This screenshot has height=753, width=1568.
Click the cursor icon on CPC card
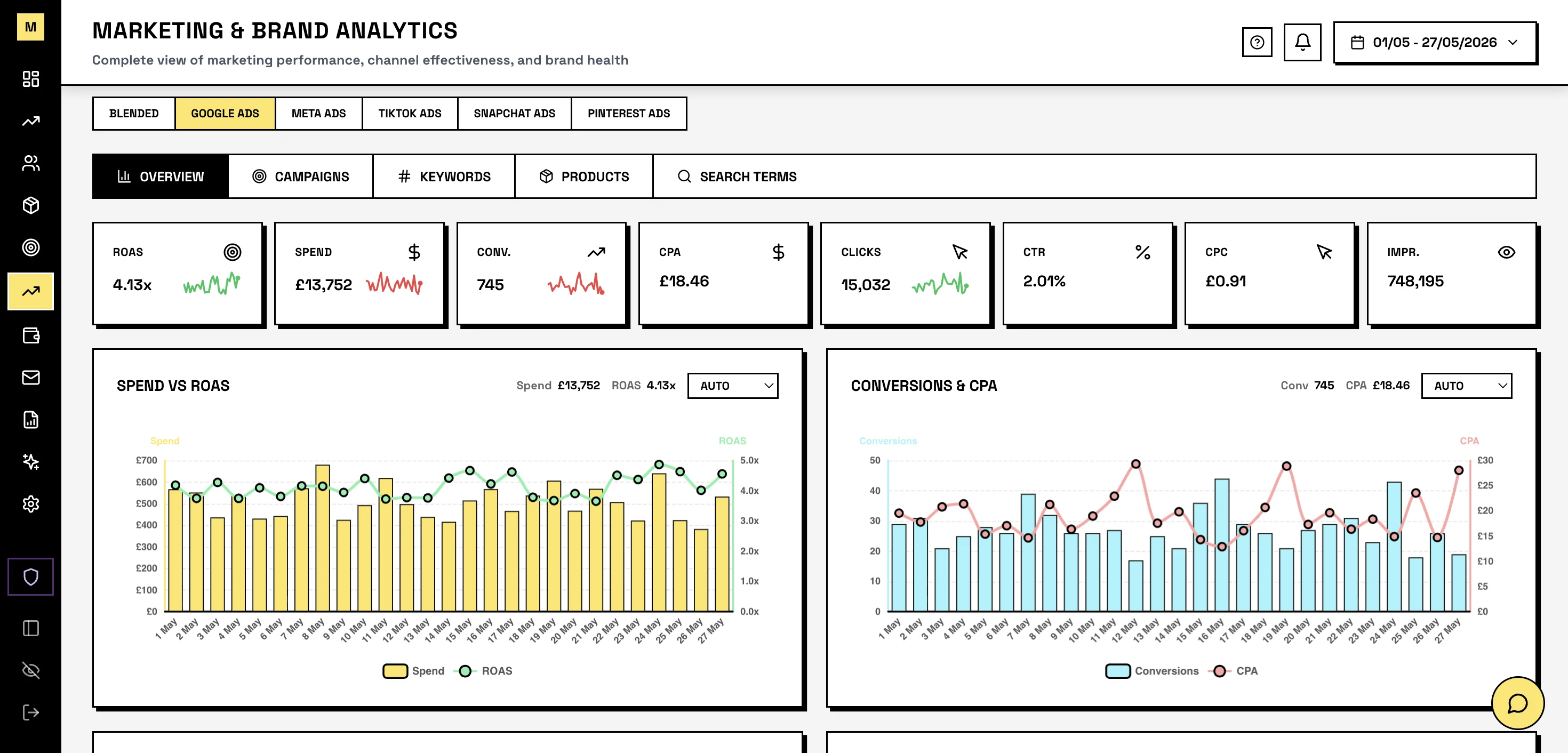coord(1324,252)
